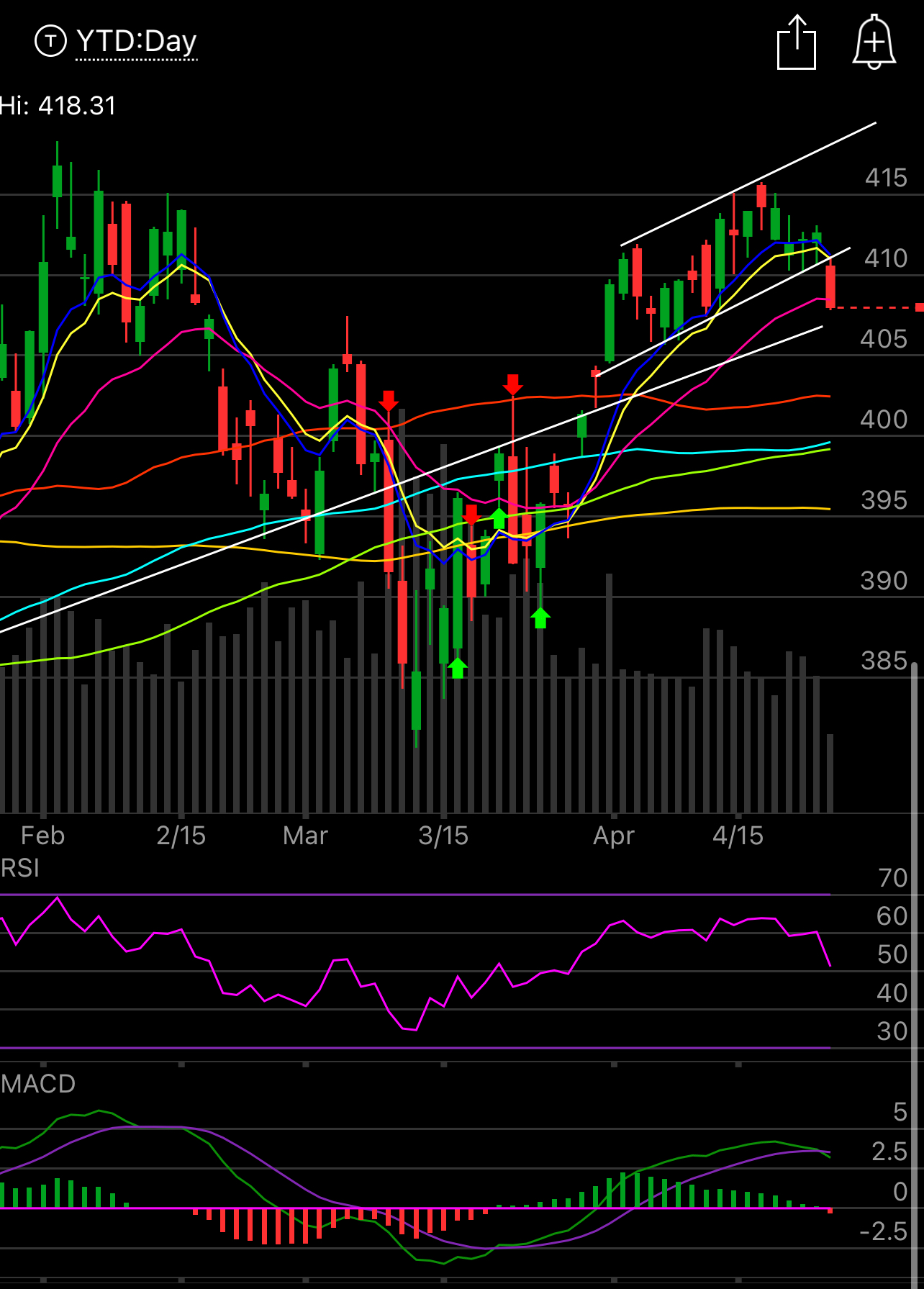924x1289 pixels.
Task: Select the 3/15 date axis label
Action: [x=443, y=836]
